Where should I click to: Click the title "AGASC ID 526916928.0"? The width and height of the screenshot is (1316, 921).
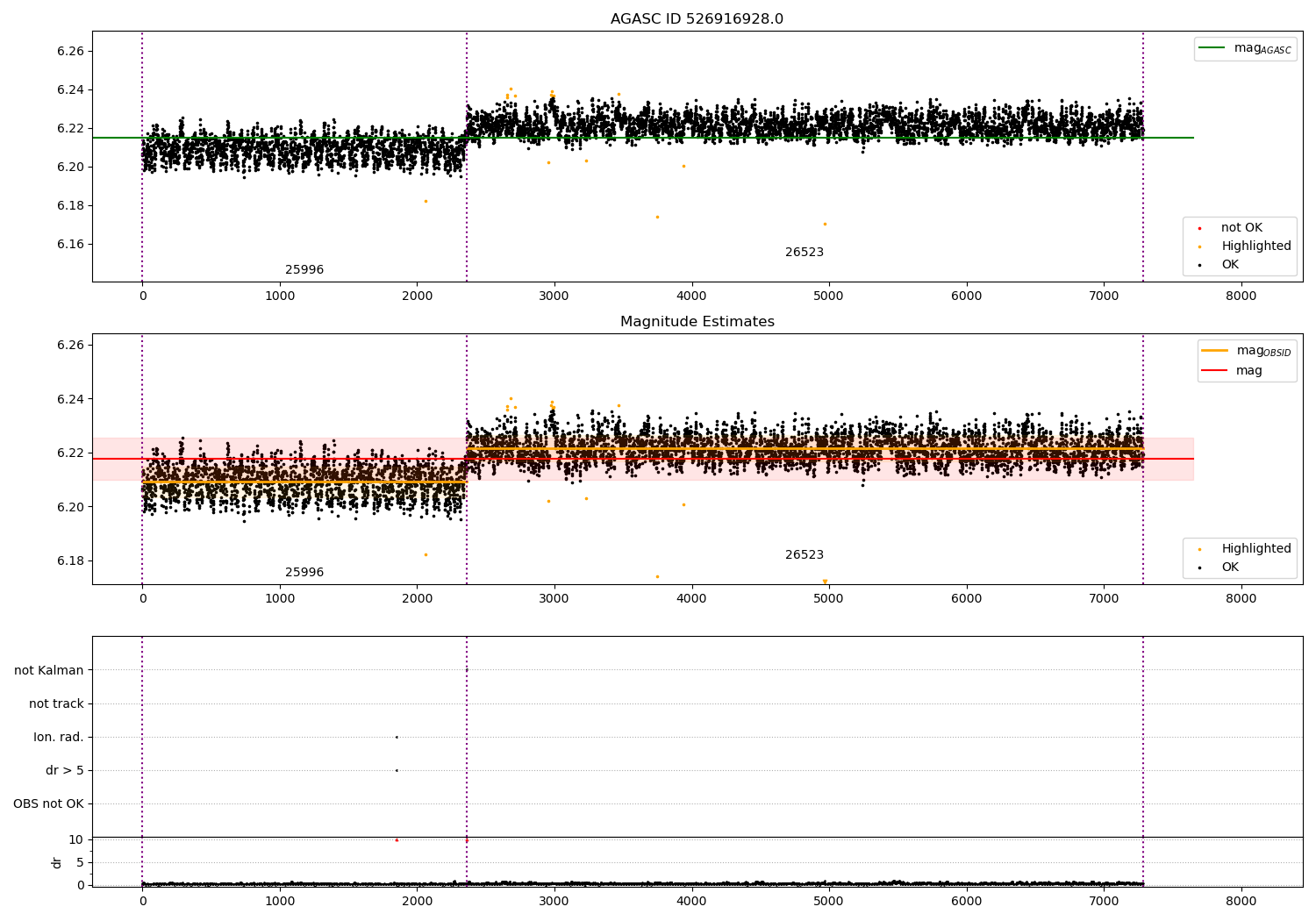point(697,19)
